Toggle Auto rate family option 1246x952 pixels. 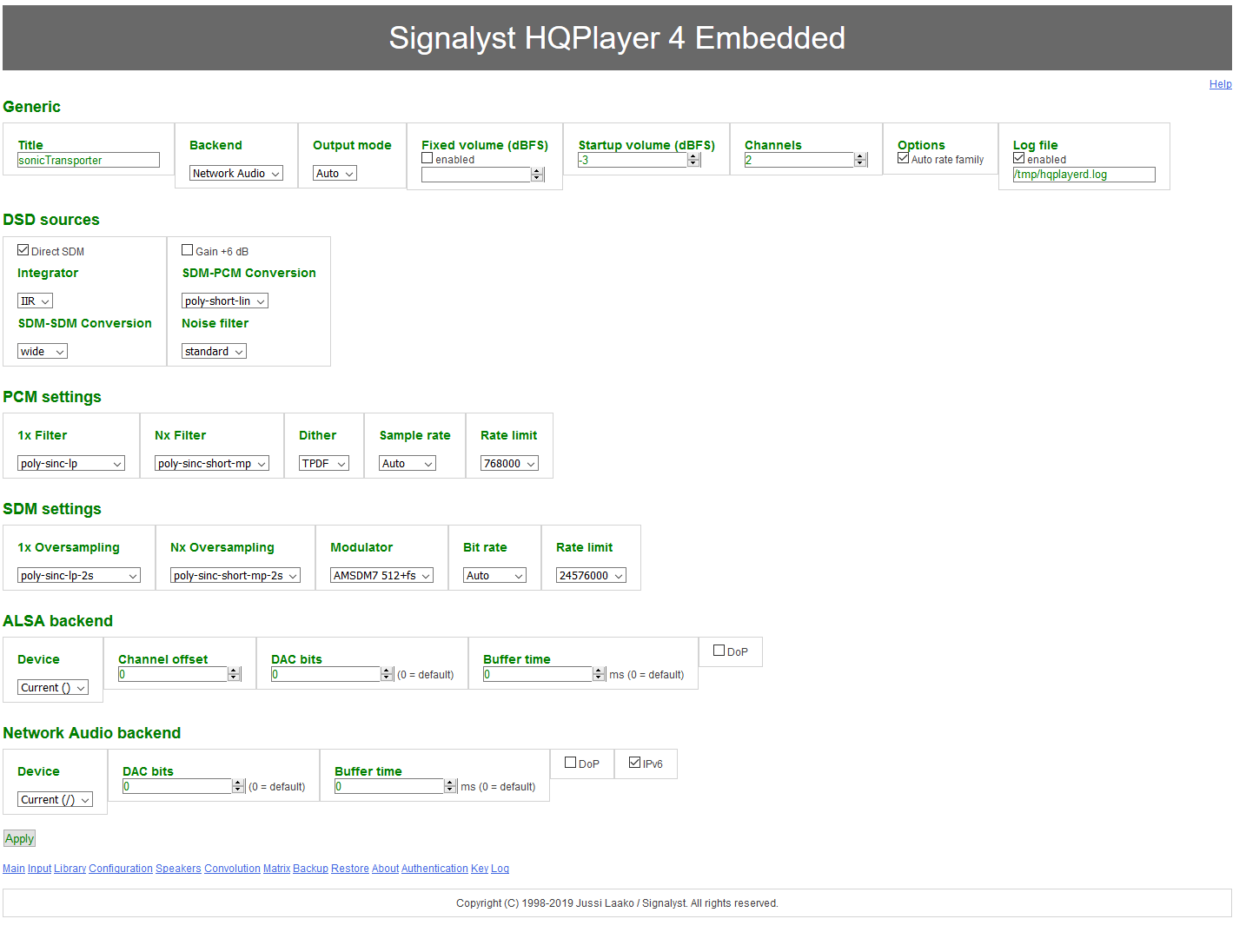pos(903,158)
